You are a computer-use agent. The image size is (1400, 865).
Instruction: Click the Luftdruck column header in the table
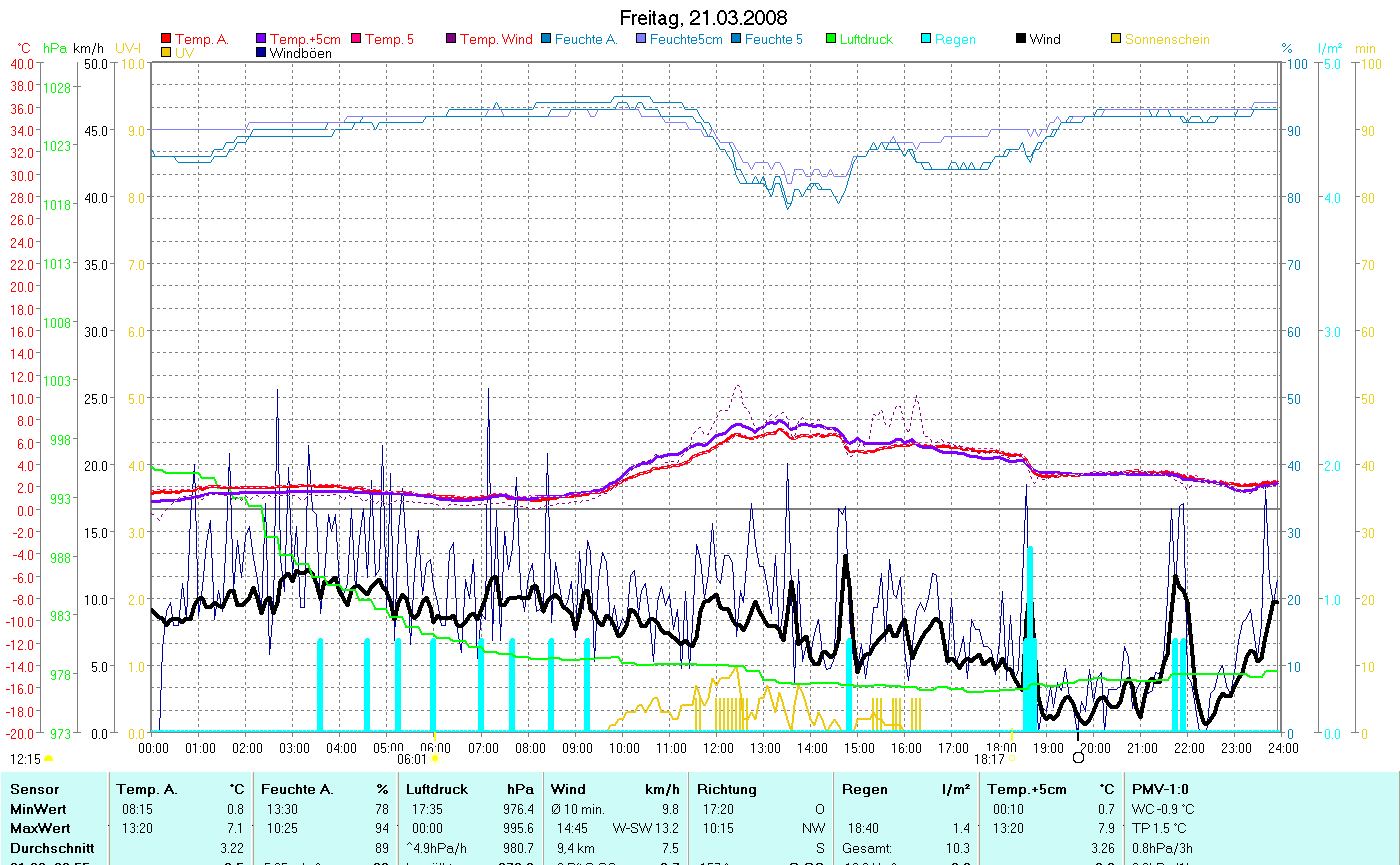(x=437, y=789)
